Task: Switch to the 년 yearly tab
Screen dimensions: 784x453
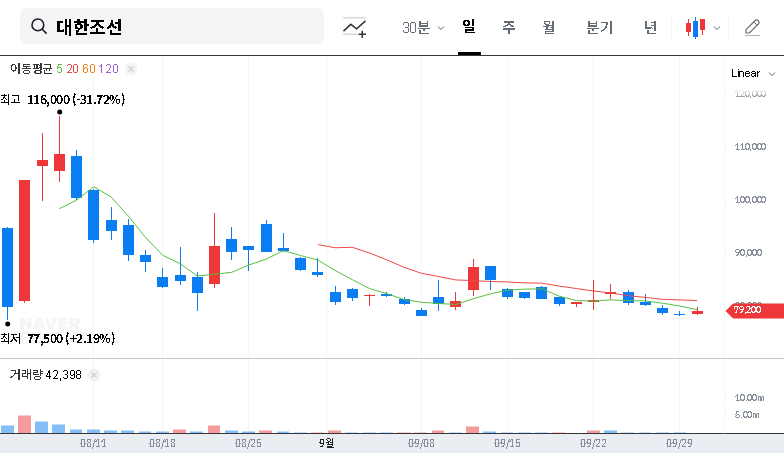Action: pos(650,27)
